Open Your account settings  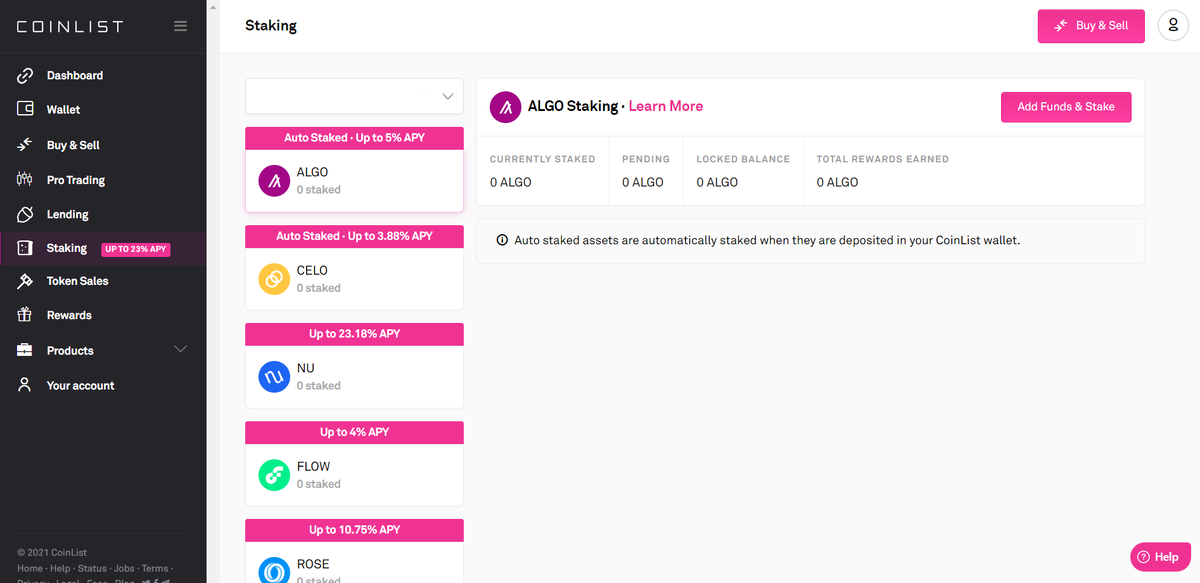(x=80, y=385)
